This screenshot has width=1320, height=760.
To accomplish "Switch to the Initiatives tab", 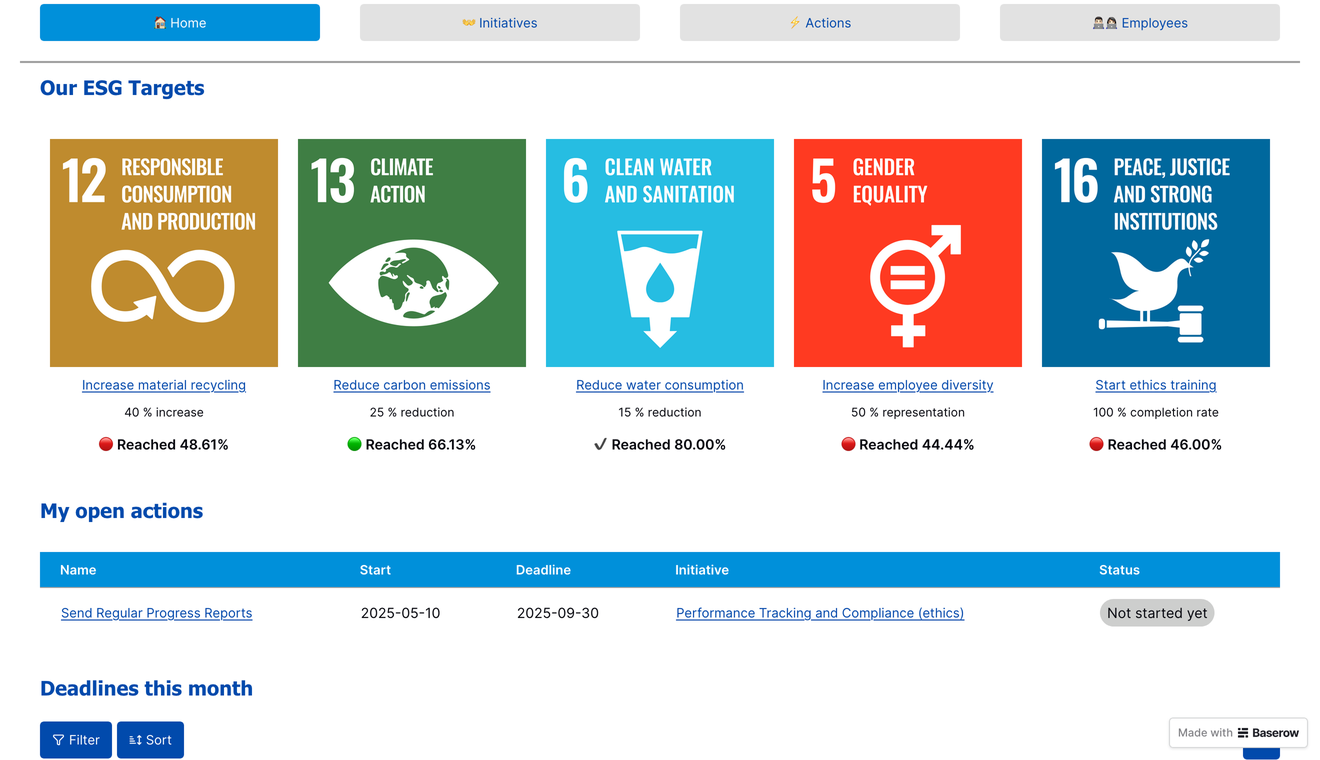I will coord(500,23).
